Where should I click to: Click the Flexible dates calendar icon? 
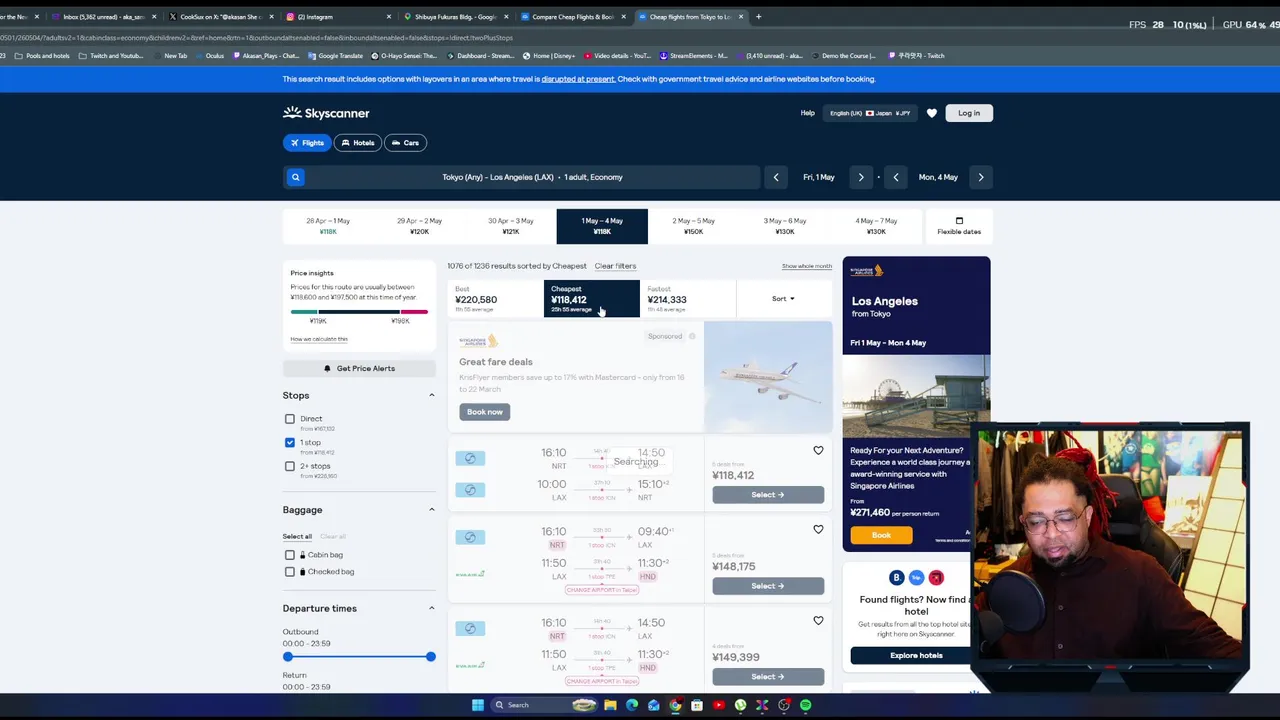(959, 221)
